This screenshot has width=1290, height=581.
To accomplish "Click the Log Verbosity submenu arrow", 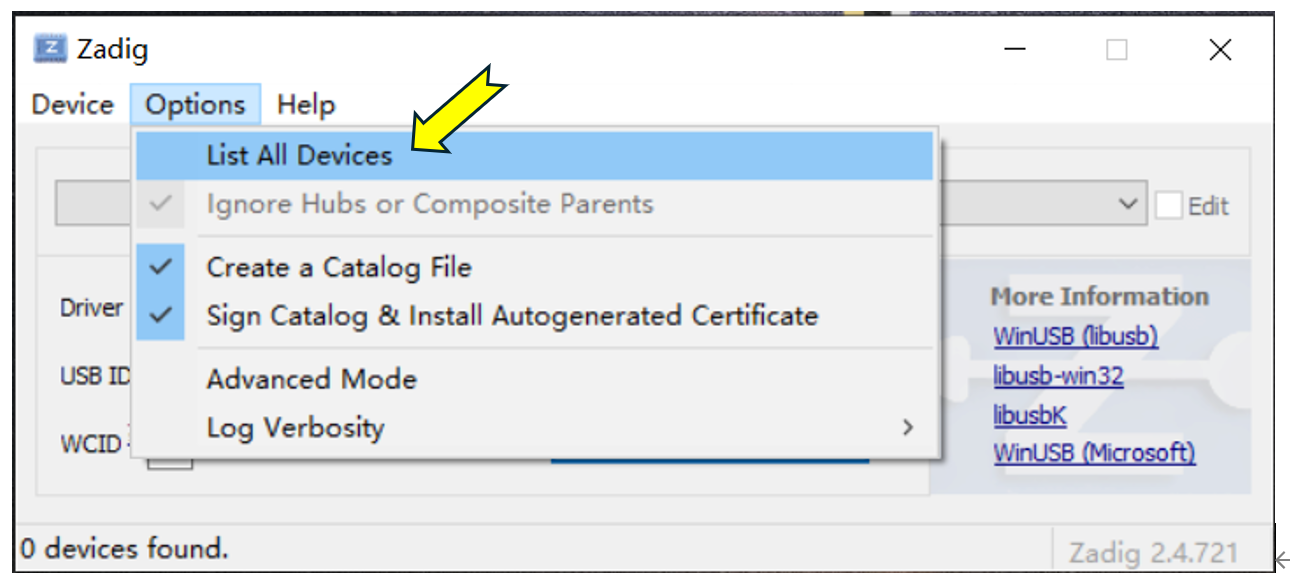I will pos(907,428).
